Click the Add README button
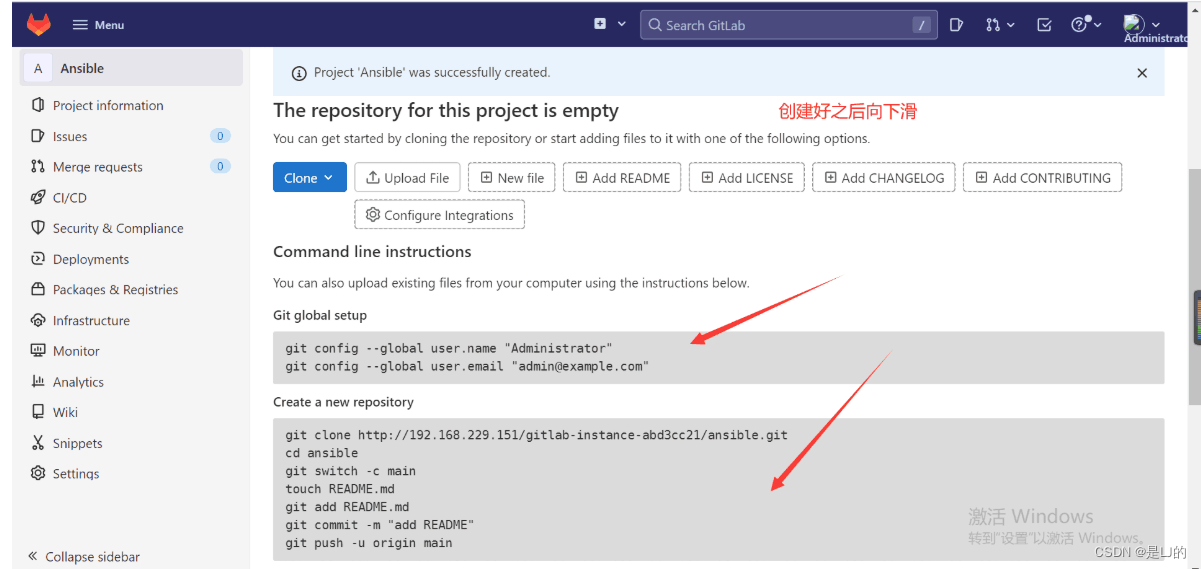 [622, 178]
